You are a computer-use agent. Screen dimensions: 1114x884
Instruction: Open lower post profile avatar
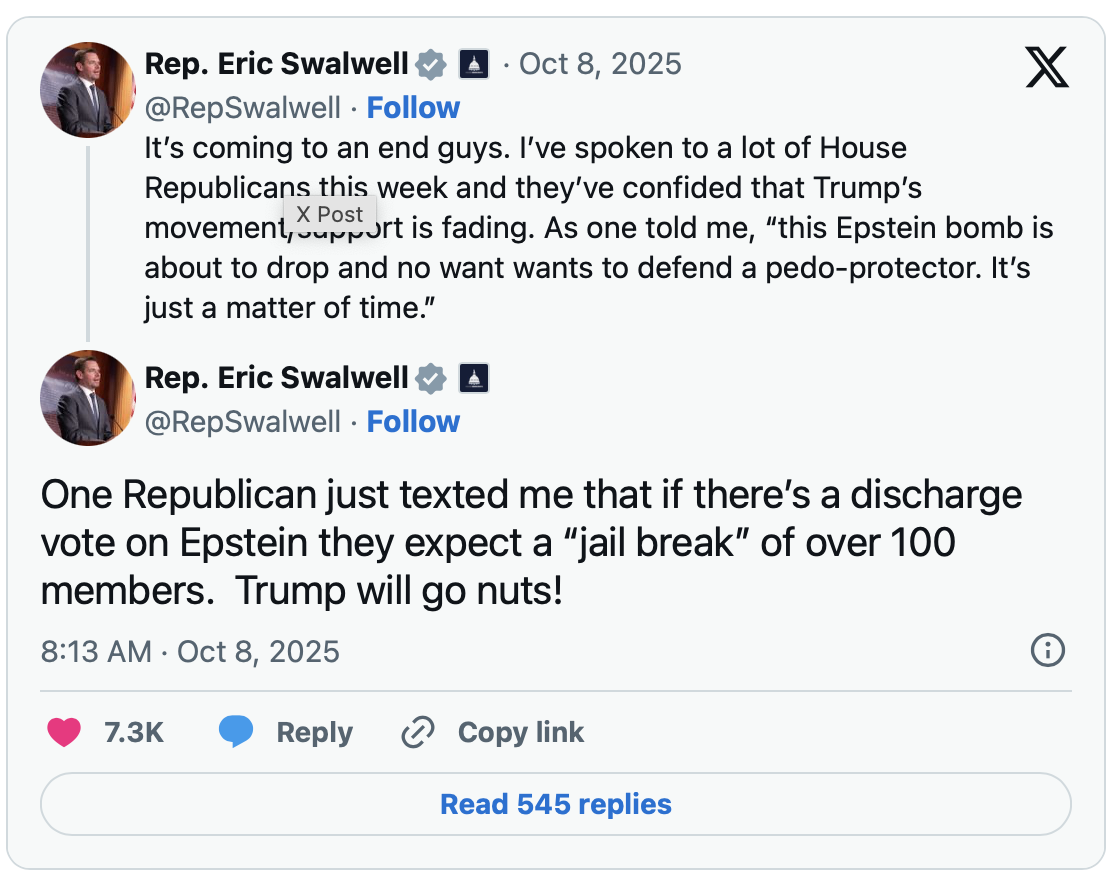[x=87, y=397]
